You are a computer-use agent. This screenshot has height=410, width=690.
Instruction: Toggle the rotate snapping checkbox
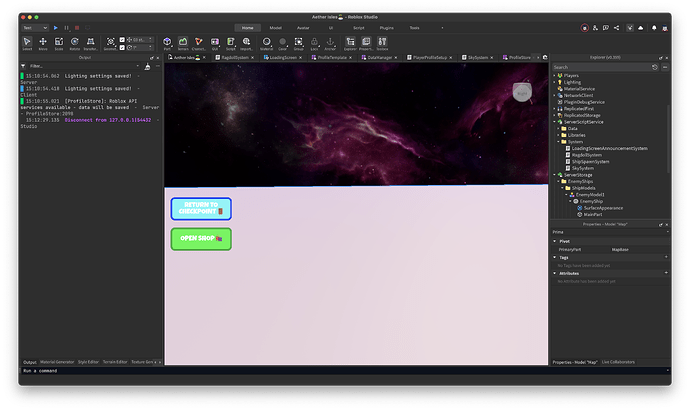pos(123,46)
